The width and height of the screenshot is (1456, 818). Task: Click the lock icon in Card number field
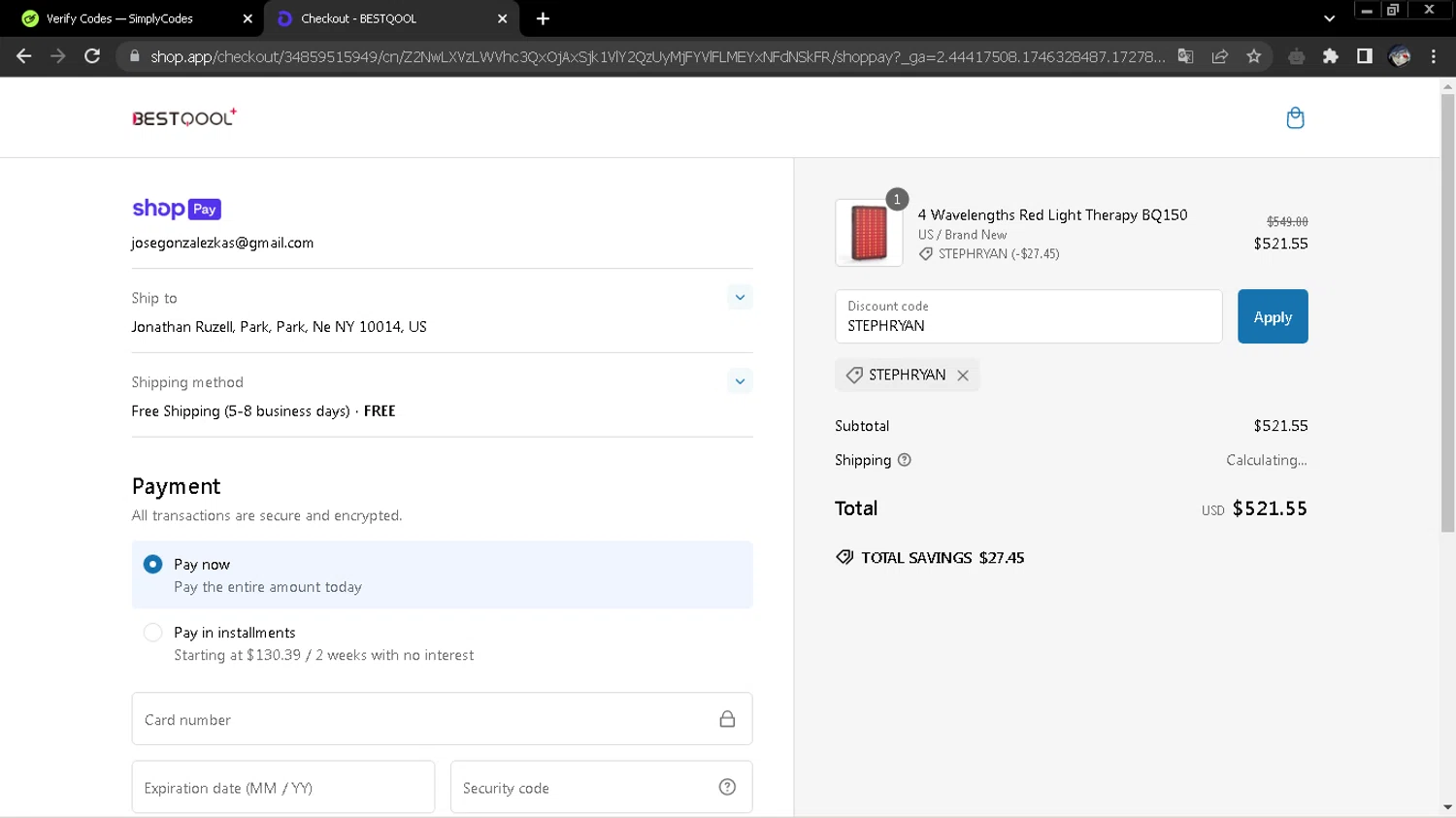(x=727, y=719)
